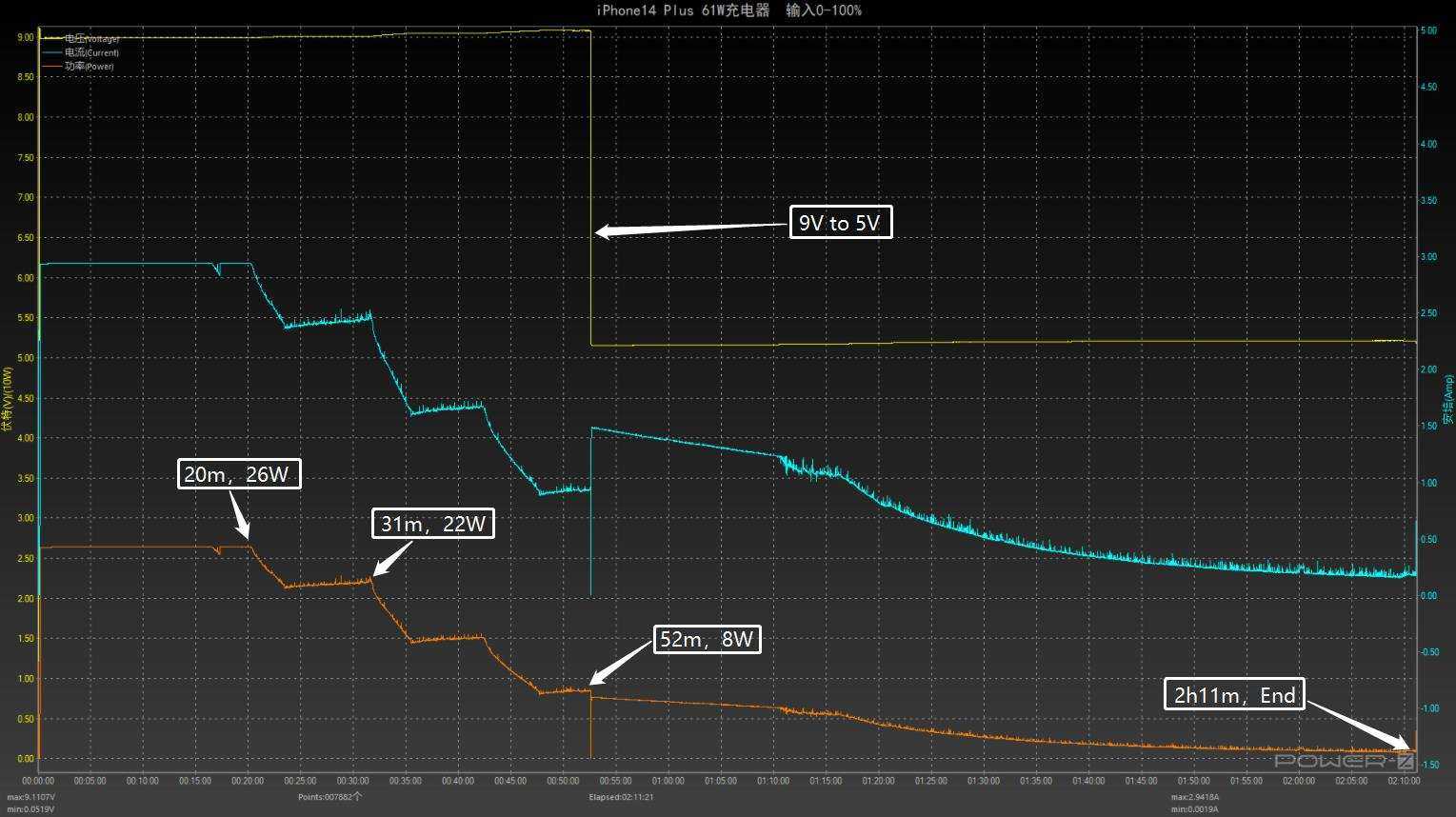
Task: Click the 'Points:007882' status entry
Action: point(329,797)
